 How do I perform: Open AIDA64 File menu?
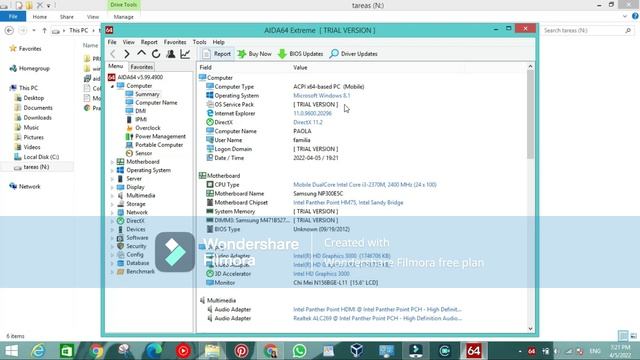[112, 42]
